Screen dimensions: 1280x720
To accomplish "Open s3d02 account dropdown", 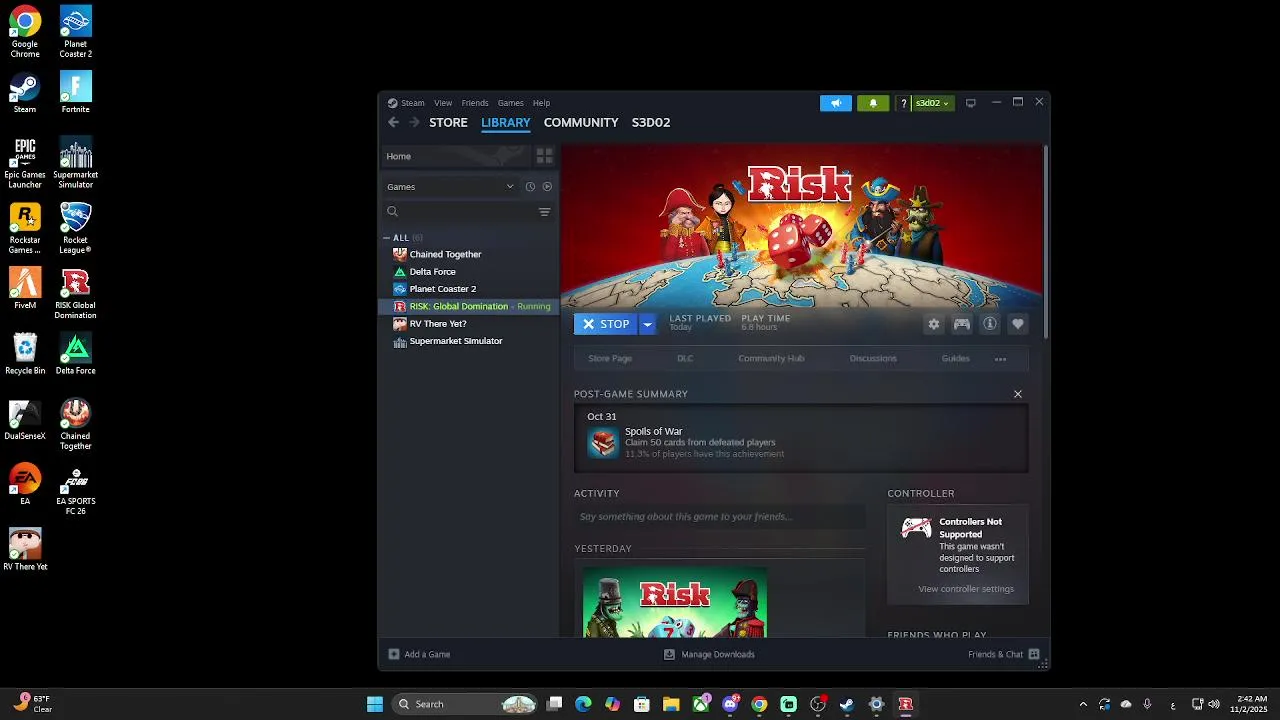I will [x=932, y=103].
